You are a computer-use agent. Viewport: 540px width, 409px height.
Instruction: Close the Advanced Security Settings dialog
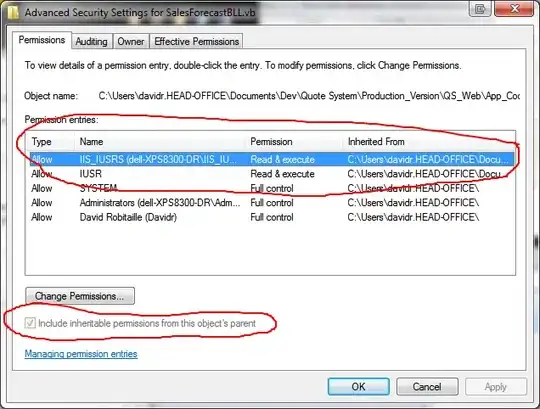514,8
